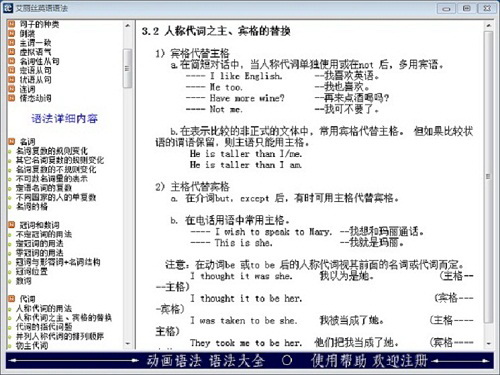
Task: Click the orange icon beside 名词 heading
Action: pos(12,141)
